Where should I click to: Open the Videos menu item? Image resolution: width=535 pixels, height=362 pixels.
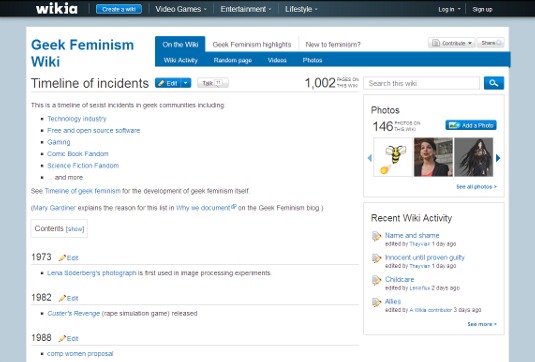(277, 60)
